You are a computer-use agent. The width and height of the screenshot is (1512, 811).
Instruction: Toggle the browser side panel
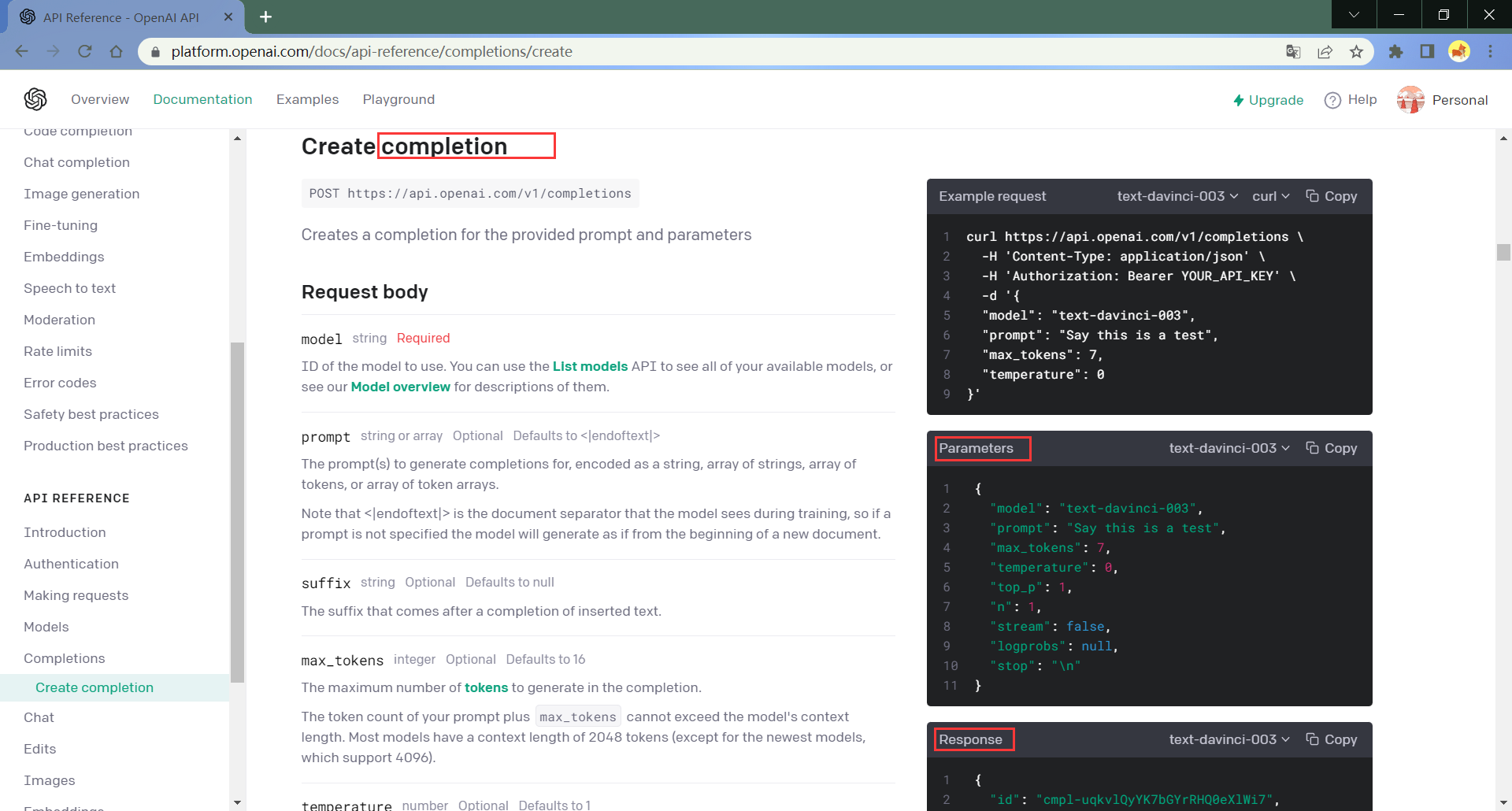(x=1427, y=51)
